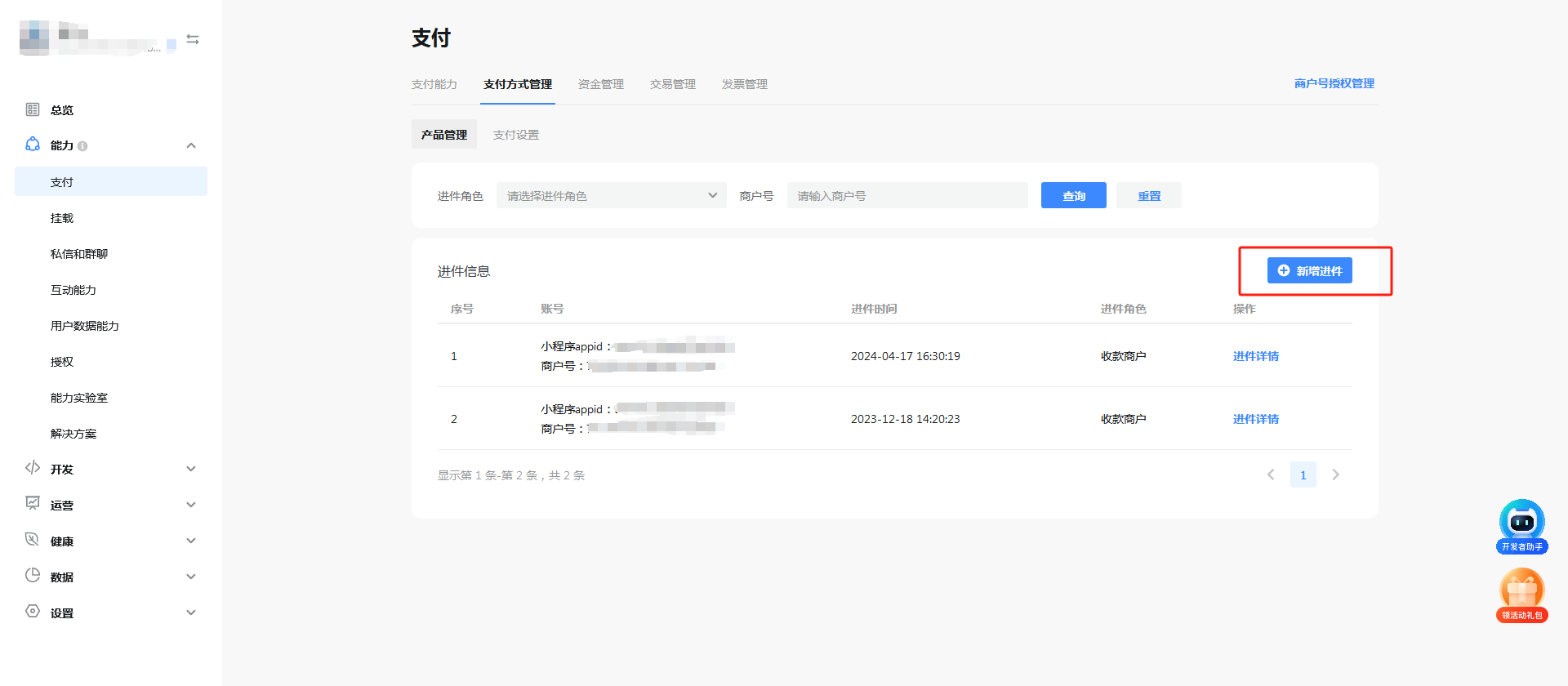Collapse the 能力 sidebar section
The height and width of the screenshot is (686, 1568).
[191, 145]
